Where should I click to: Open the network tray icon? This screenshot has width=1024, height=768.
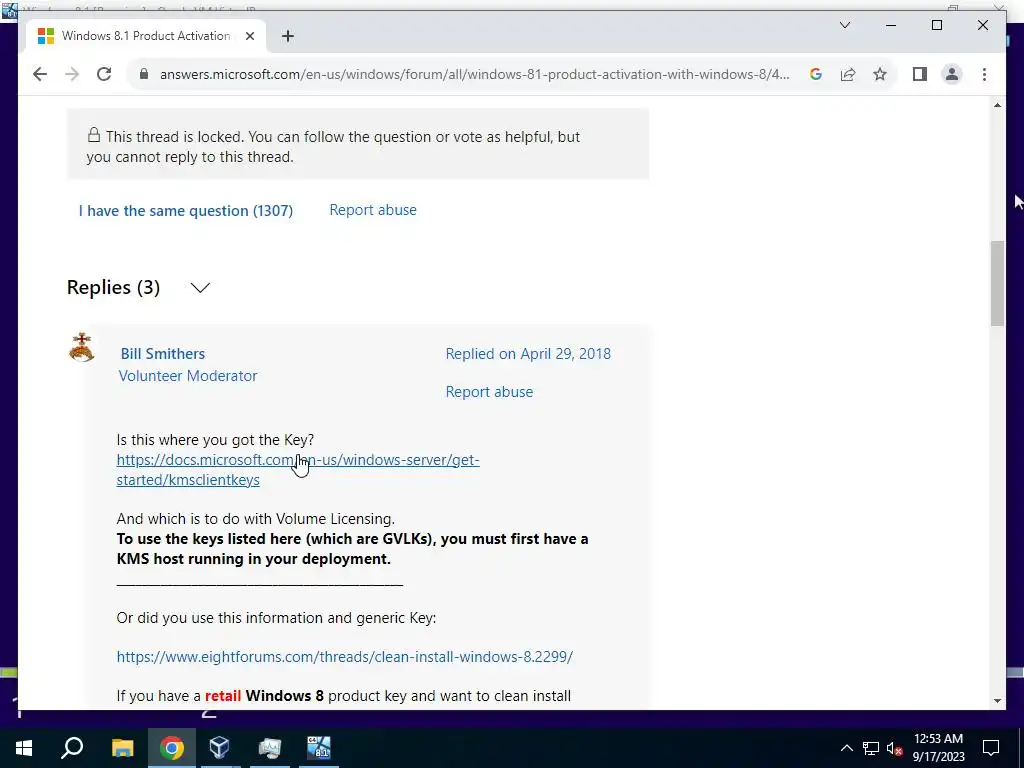pos(871,748)
